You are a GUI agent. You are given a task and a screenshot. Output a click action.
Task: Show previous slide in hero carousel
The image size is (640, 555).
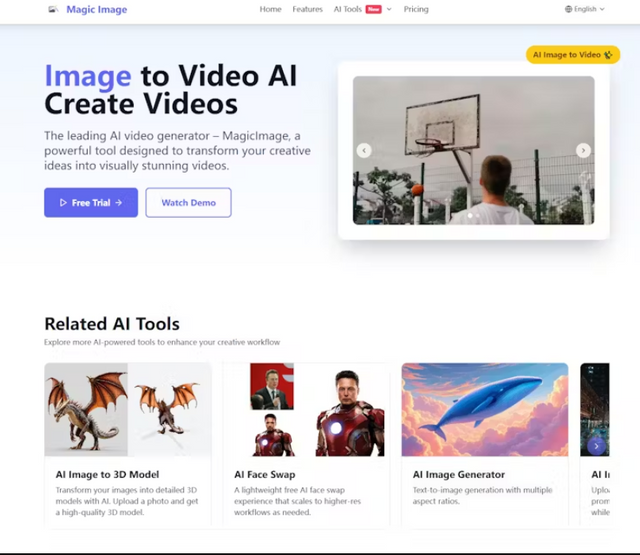364,151
